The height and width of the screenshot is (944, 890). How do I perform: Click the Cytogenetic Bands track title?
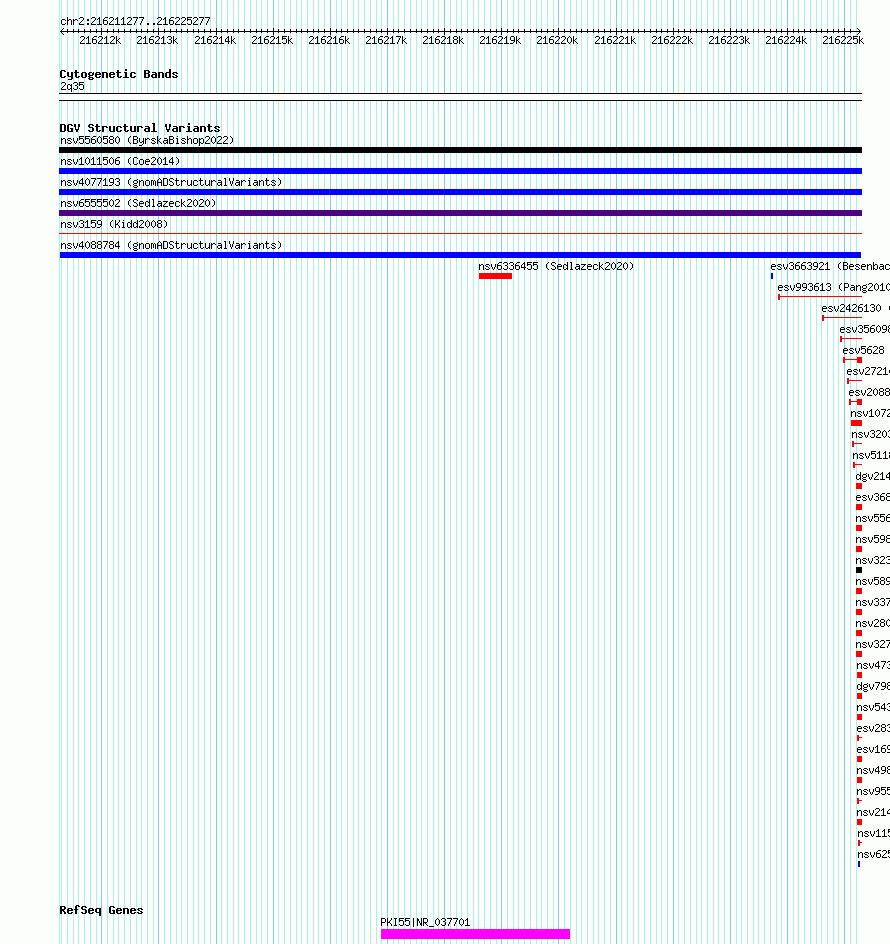[119, 74]
